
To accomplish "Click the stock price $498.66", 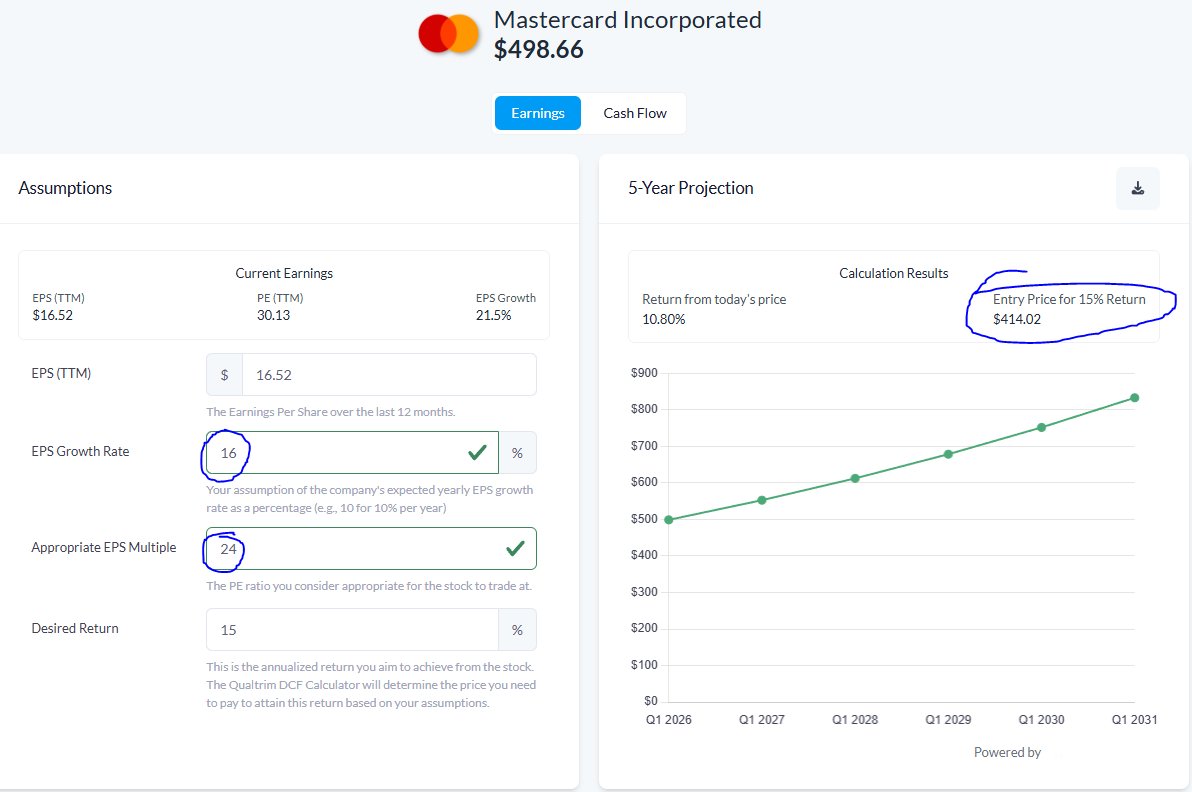I will [x=539, y=49].
